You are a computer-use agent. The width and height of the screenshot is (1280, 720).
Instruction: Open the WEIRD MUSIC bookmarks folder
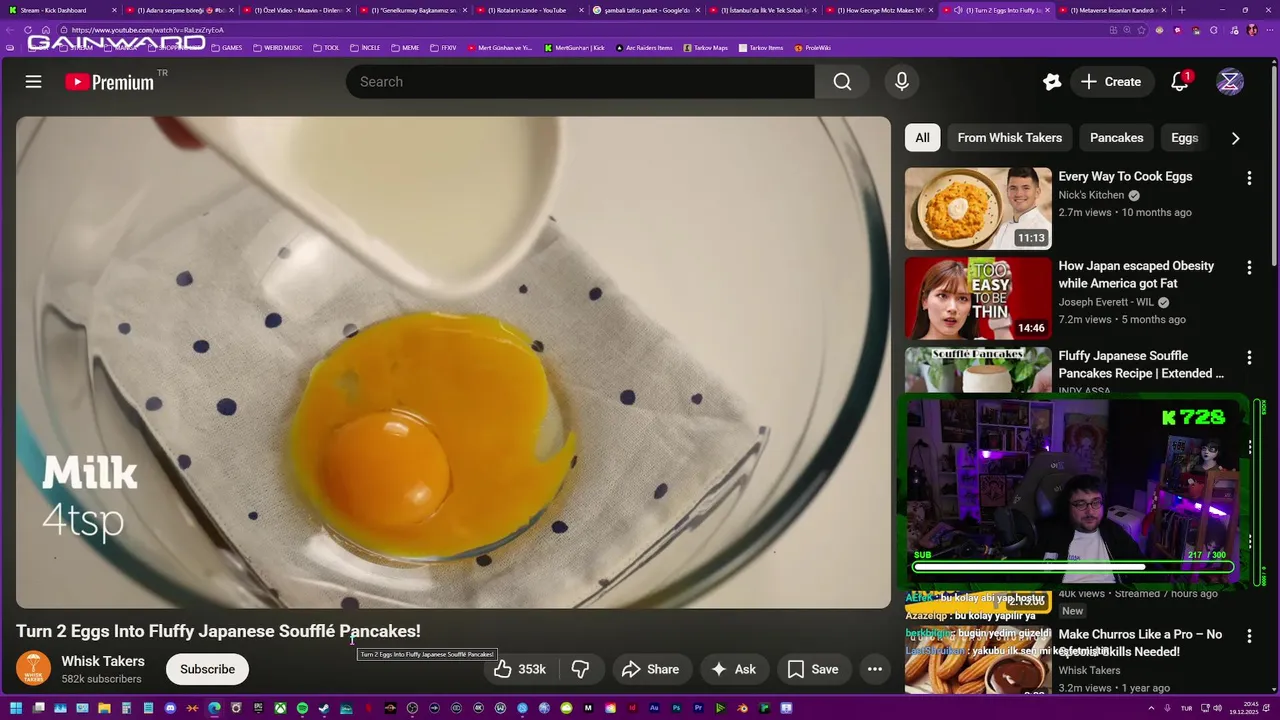point(278,48)
